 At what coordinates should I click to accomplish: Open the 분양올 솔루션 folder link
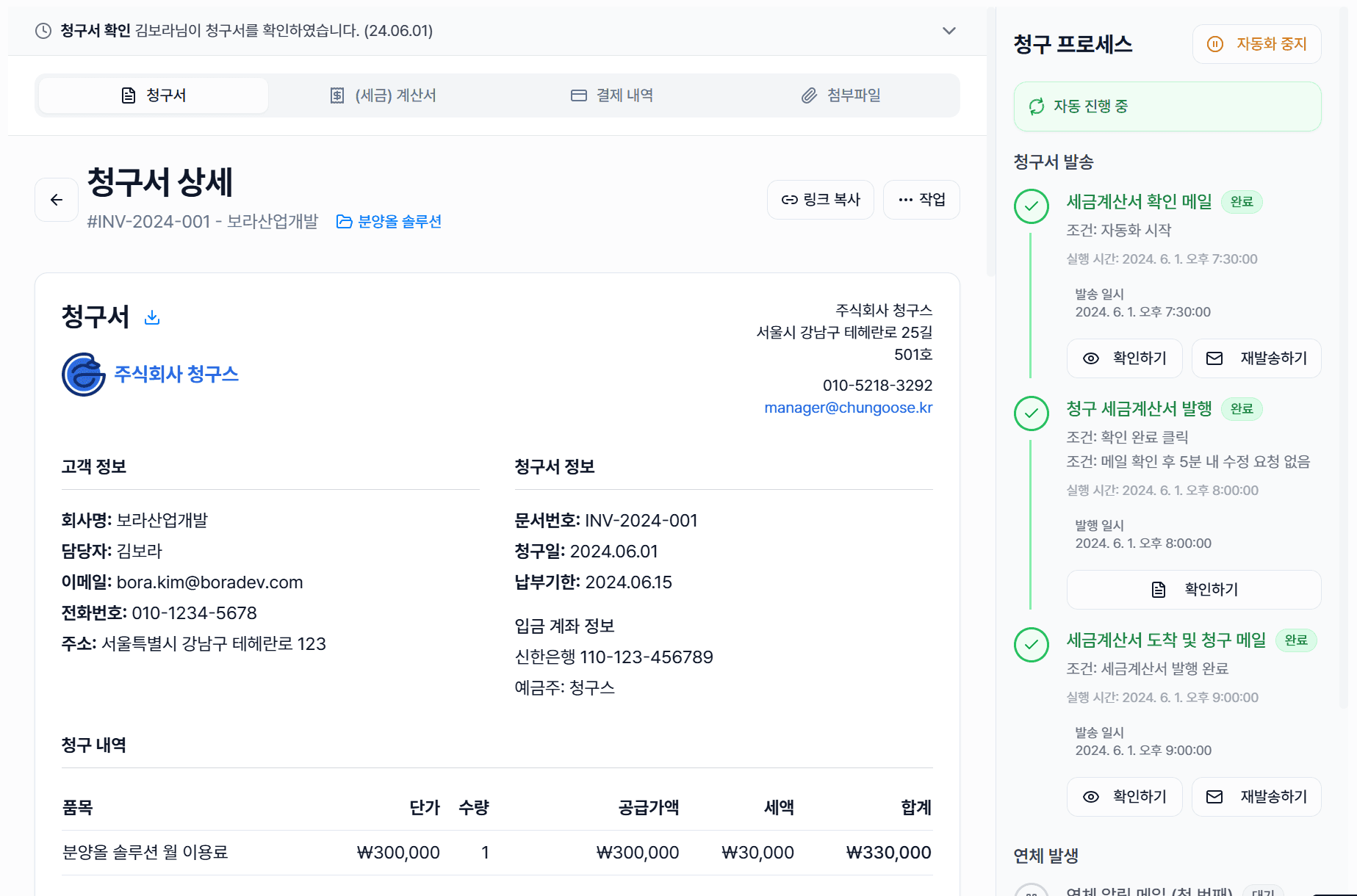(x=389, y=222)
